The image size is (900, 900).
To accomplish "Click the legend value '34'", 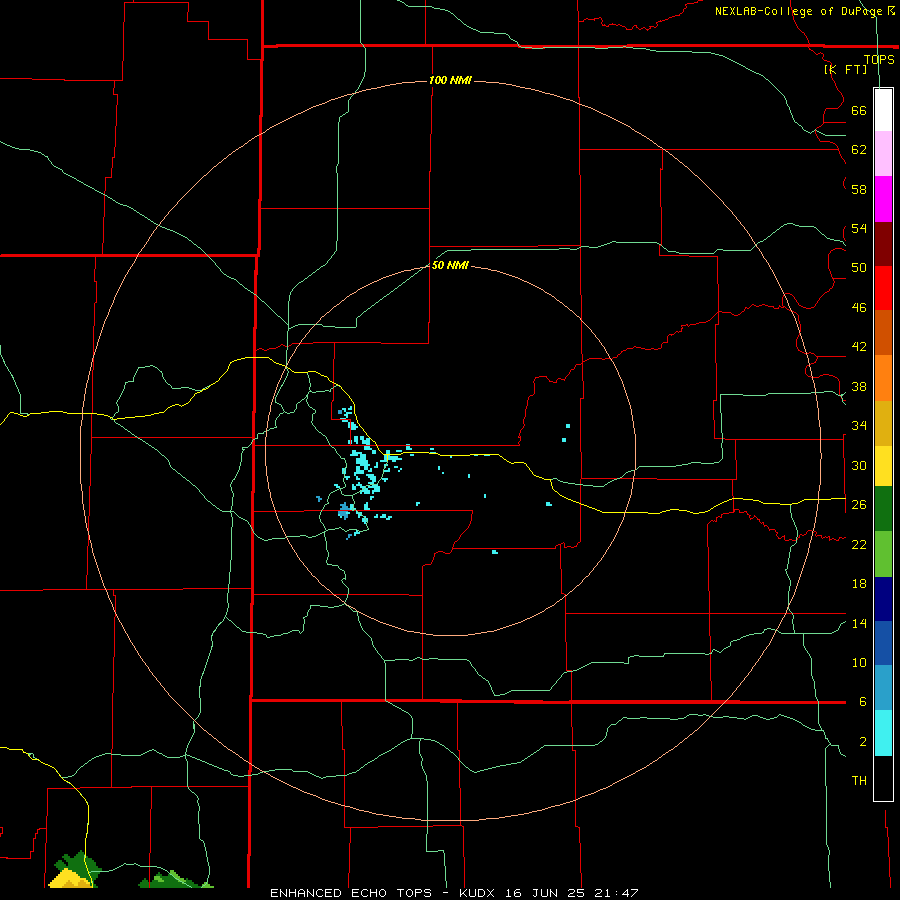I will 859,425.
